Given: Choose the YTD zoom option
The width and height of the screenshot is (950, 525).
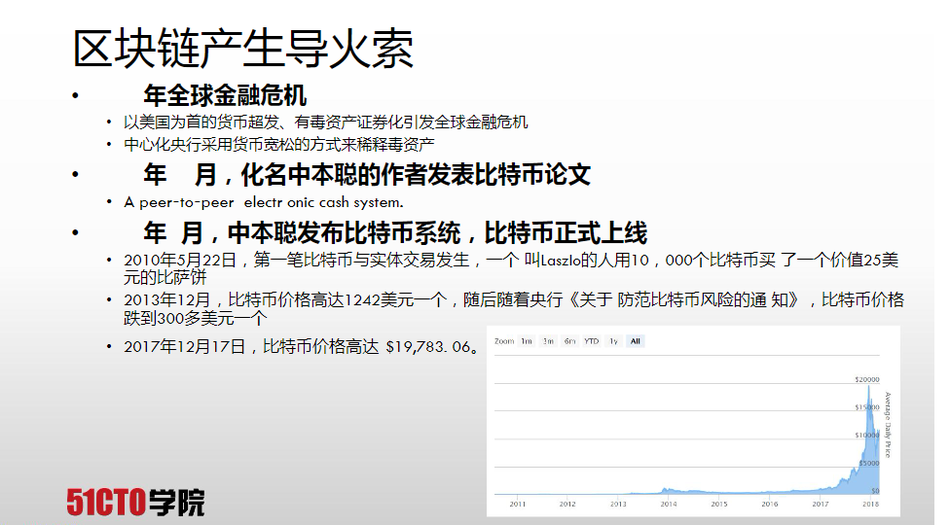Looking at the screenshot, I should [591, 341].
